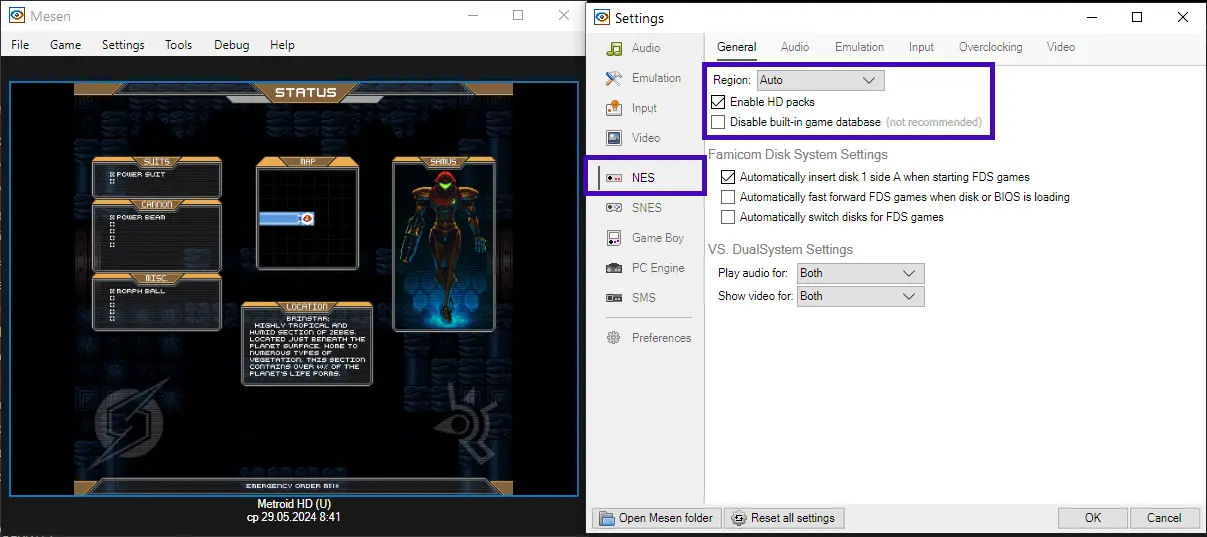Open the Input settings category icon
This screenshot has width=1207, height=537.
click(614, 108)
